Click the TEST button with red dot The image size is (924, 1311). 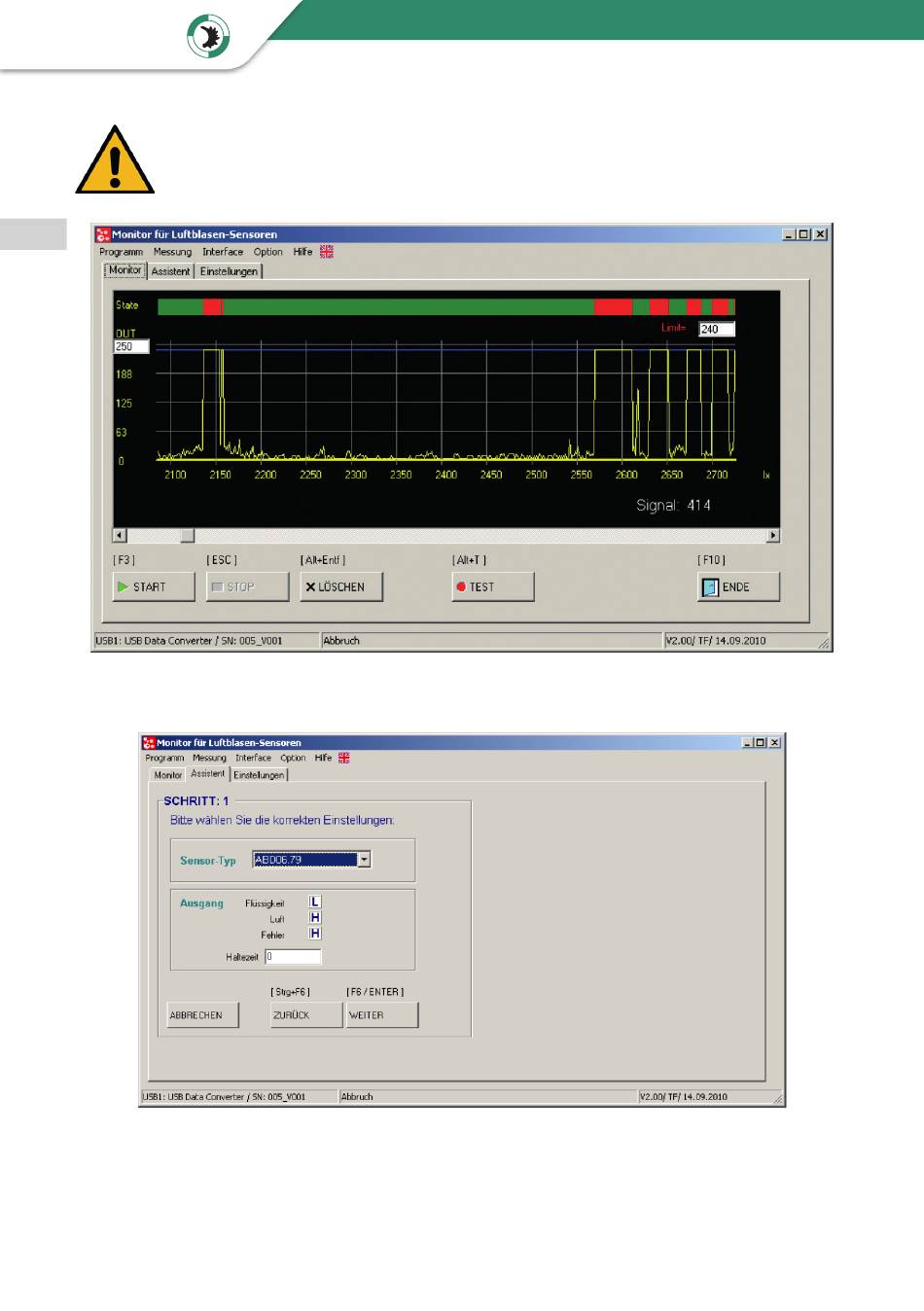[x=493, y=586]
